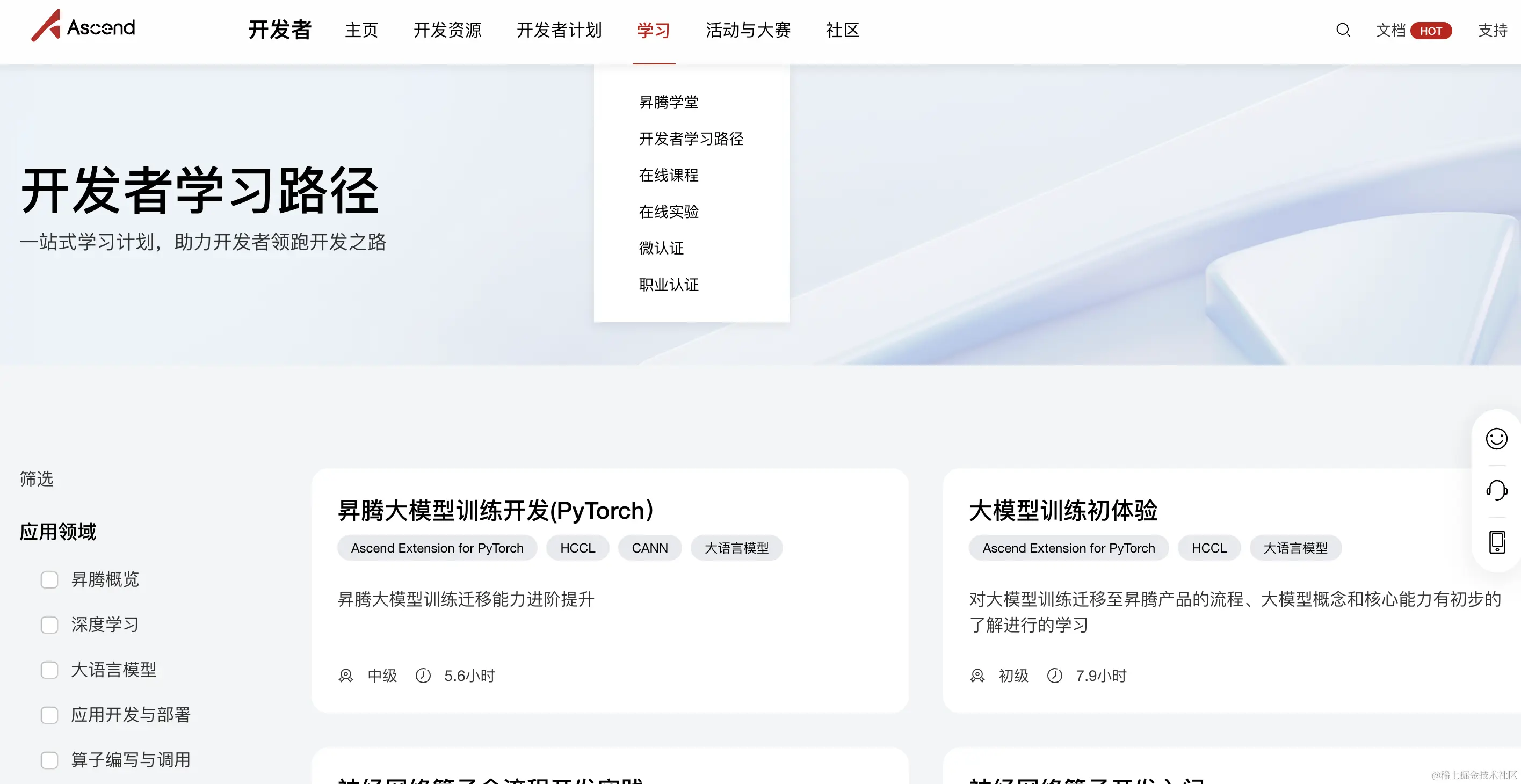
Task: Expand the 活动与大赛 nav menu
Action: pyautogui.click(x=748, y=30)
